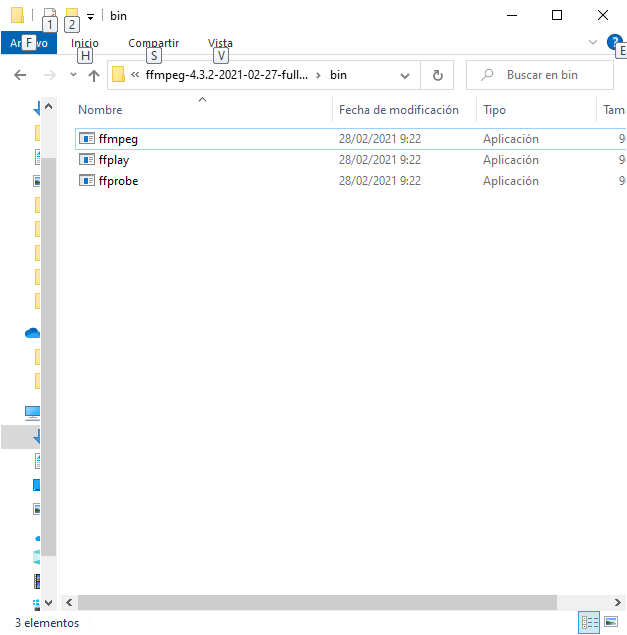The height and width of the screenshot is (635, 627).
Task: Switch to the Compartir tab
Action: 154,43
